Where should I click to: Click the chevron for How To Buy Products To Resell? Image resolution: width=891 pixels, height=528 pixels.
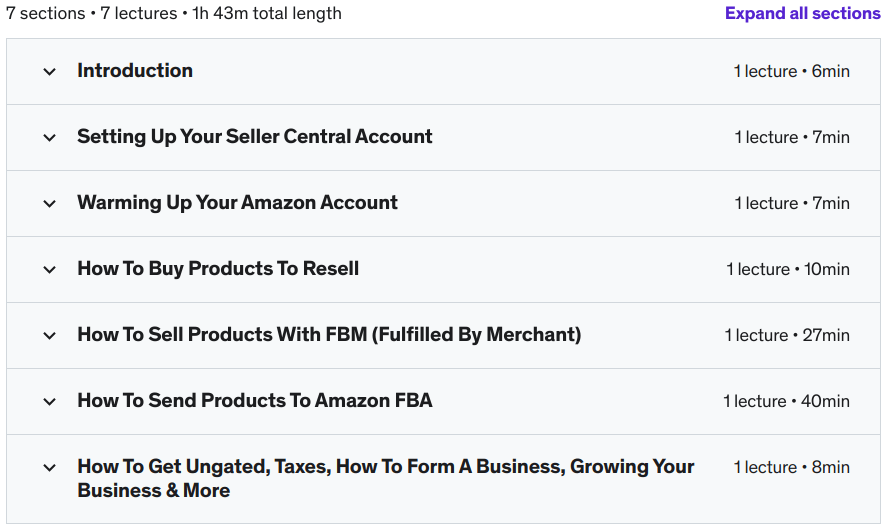click(49, 270)
